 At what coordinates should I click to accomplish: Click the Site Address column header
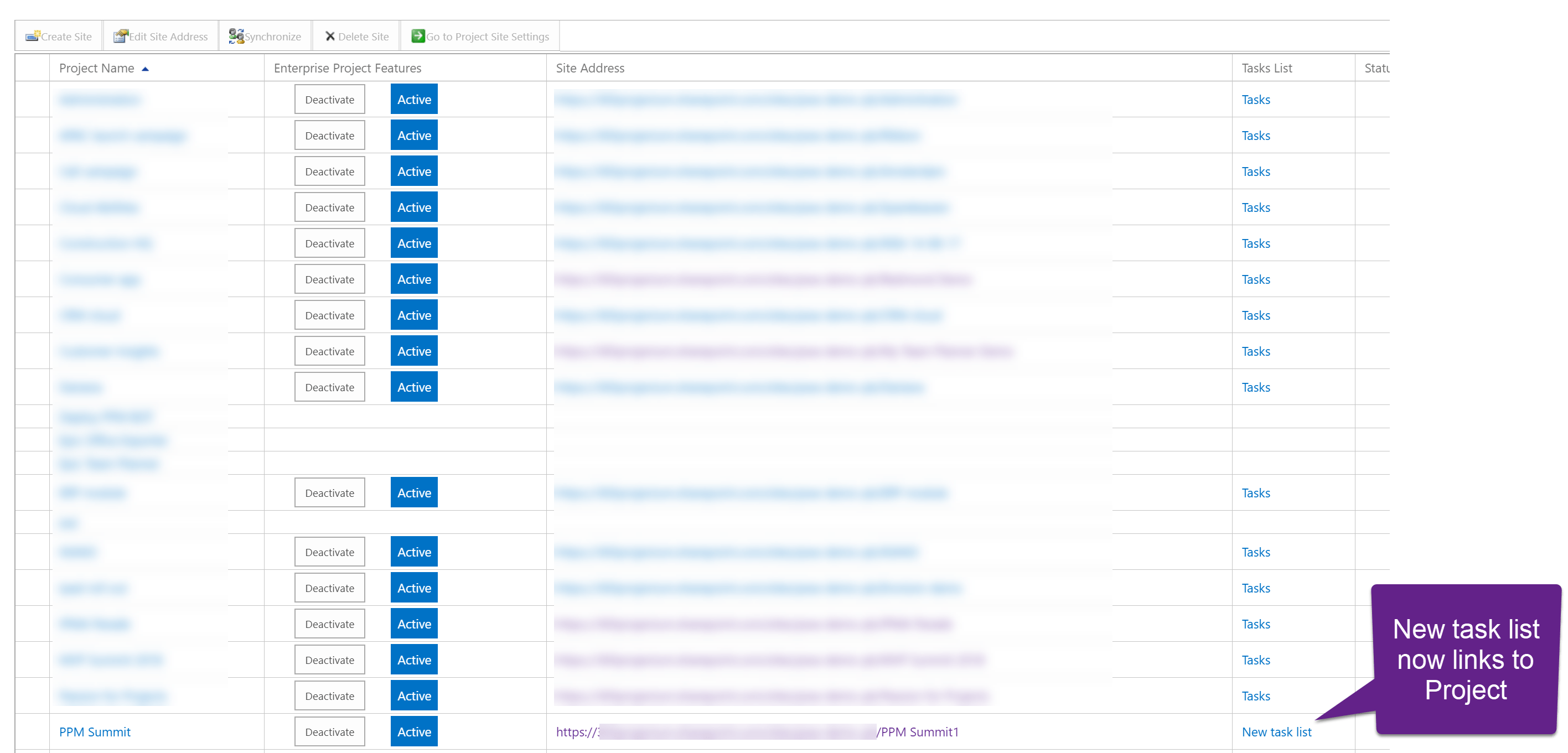[589, 68]
